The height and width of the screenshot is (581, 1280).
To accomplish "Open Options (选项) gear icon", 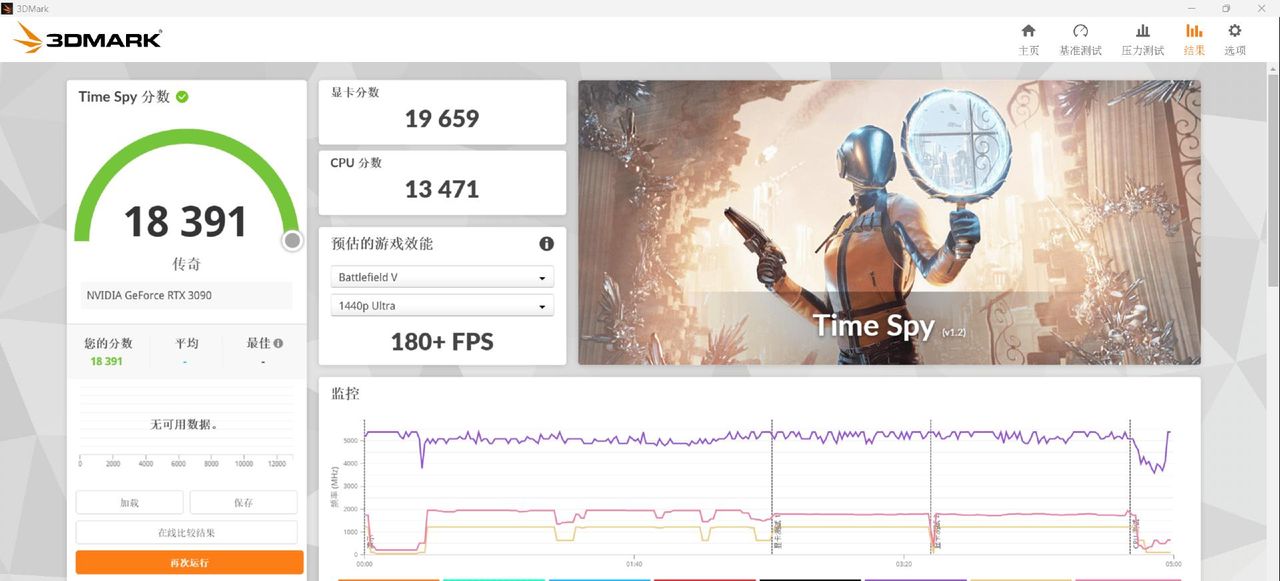I will coord(1235,32).
